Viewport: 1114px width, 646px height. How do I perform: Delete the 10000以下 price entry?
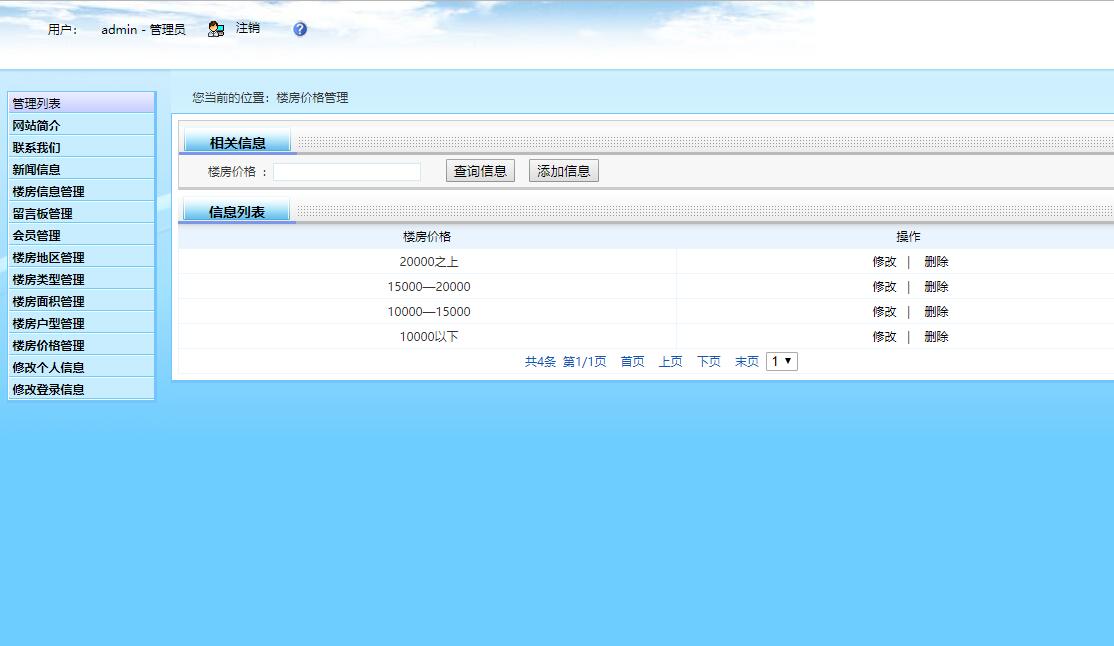tap(935, 336)
